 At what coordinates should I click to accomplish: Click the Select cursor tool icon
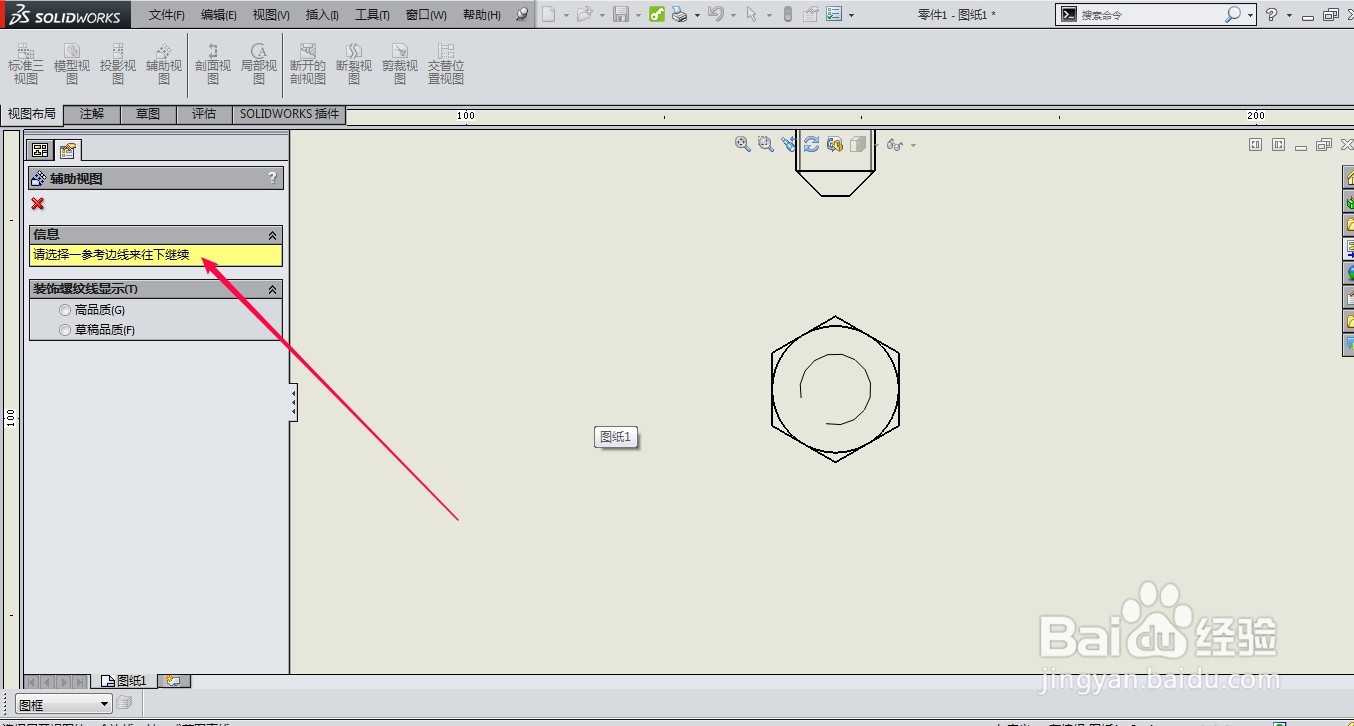(751, 14)
